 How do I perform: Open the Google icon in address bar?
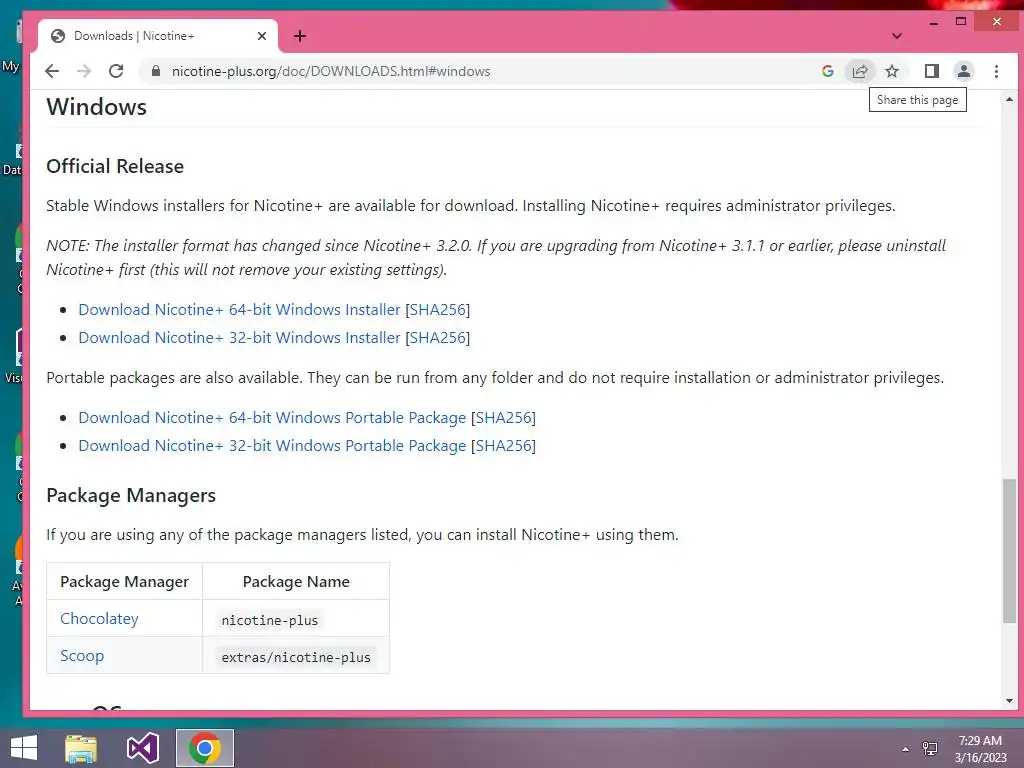tap(827, 71)
